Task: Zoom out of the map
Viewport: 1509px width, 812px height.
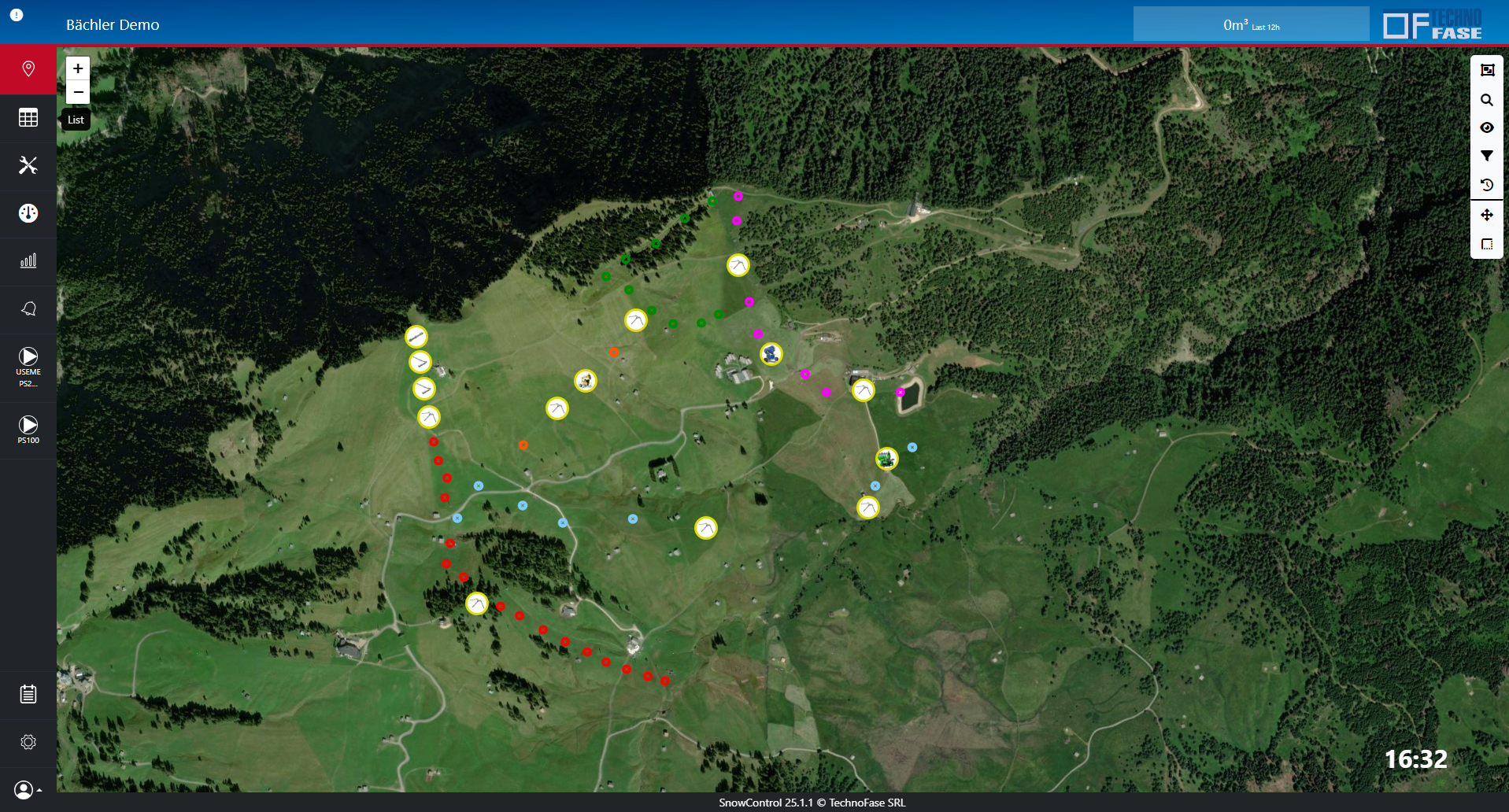Action: click(78, 92)
